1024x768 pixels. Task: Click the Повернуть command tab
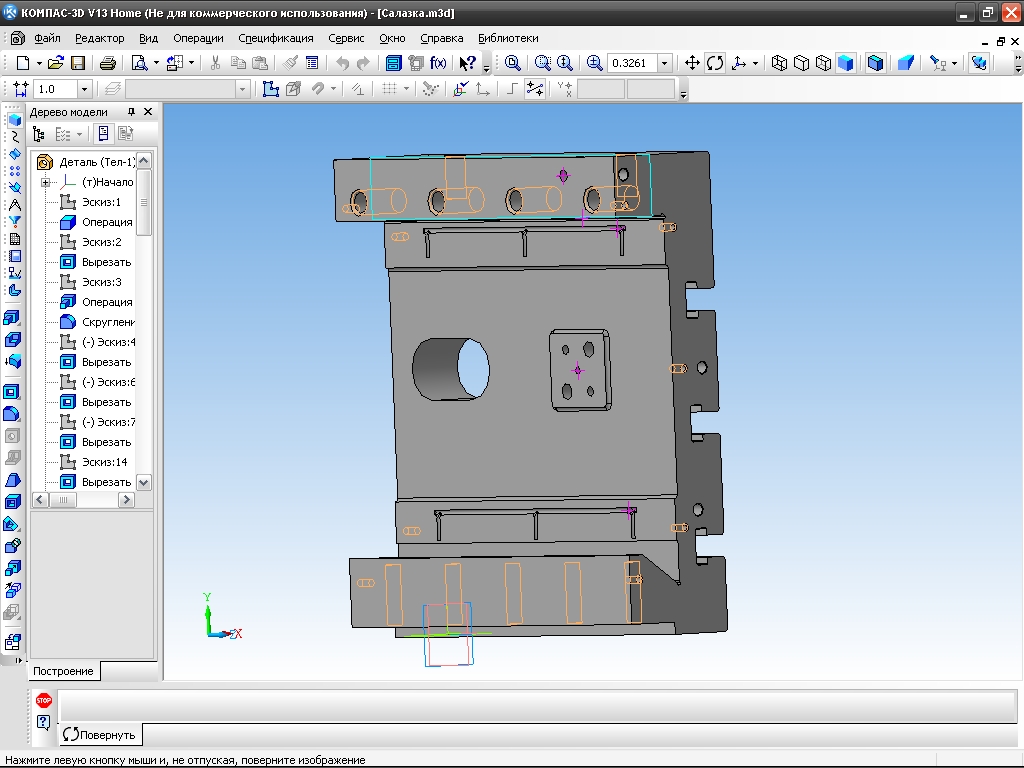(99, 735)
